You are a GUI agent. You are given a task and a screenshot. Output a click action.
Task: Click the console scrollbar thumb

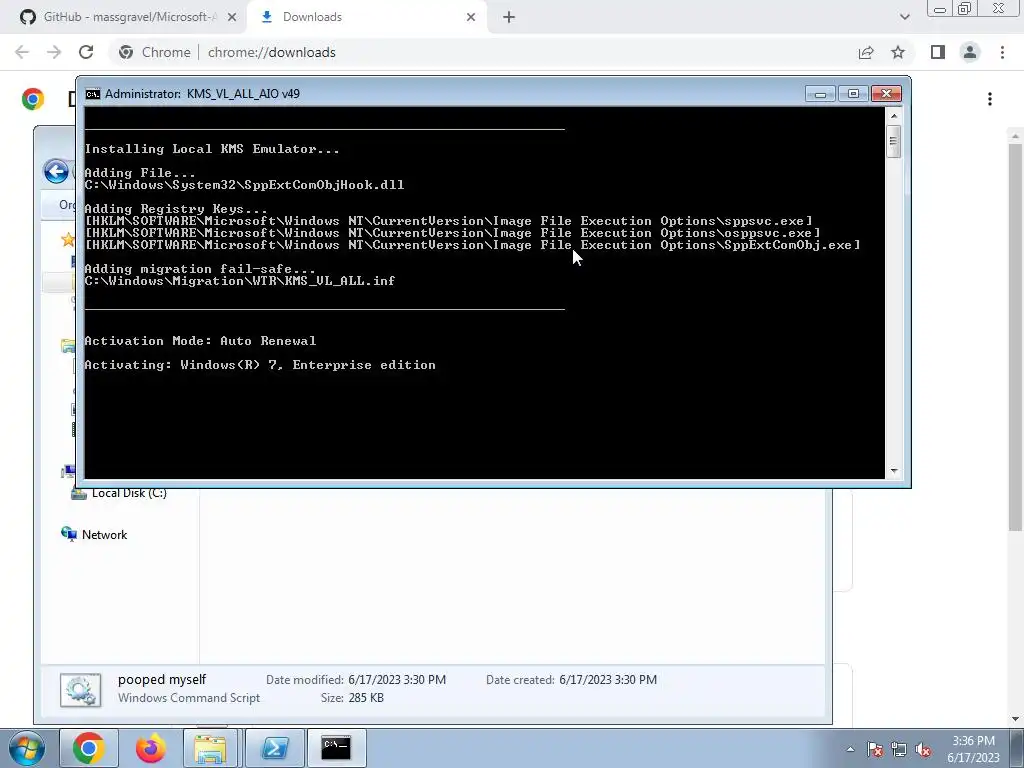click(894, 142)
